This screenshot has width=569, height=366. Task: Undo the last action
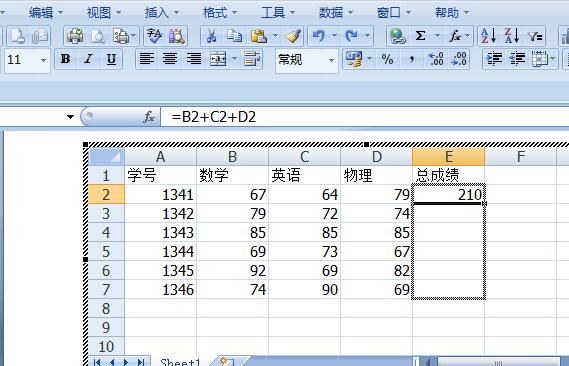point(319,36)
